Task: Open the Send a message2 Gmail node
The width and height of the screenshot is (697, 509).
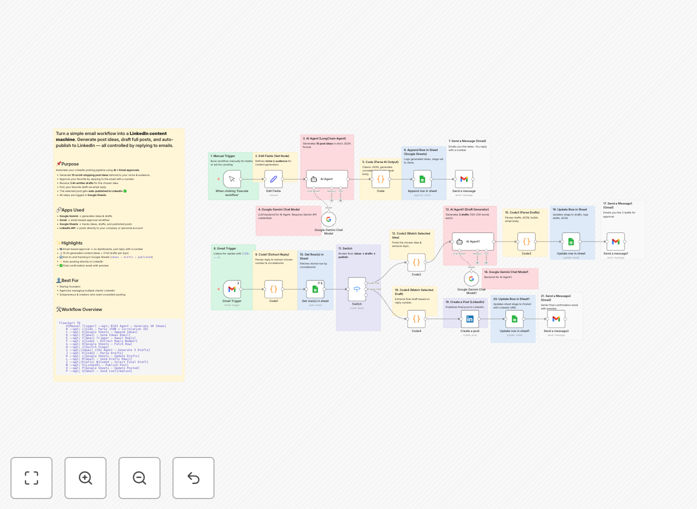Action: (x=556, y=319)
